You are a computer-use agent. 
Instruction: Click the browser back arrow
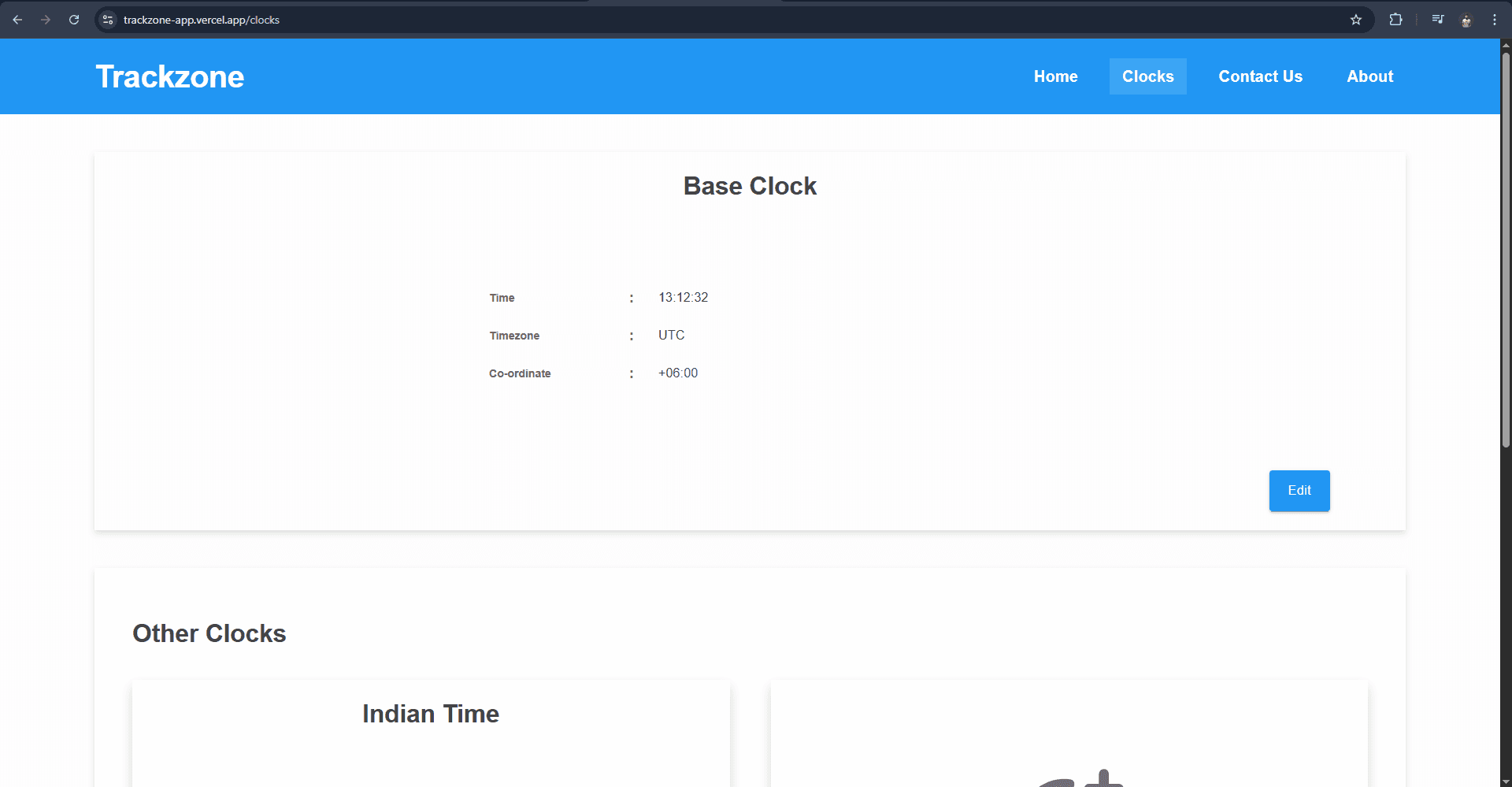tap(17, 20)
